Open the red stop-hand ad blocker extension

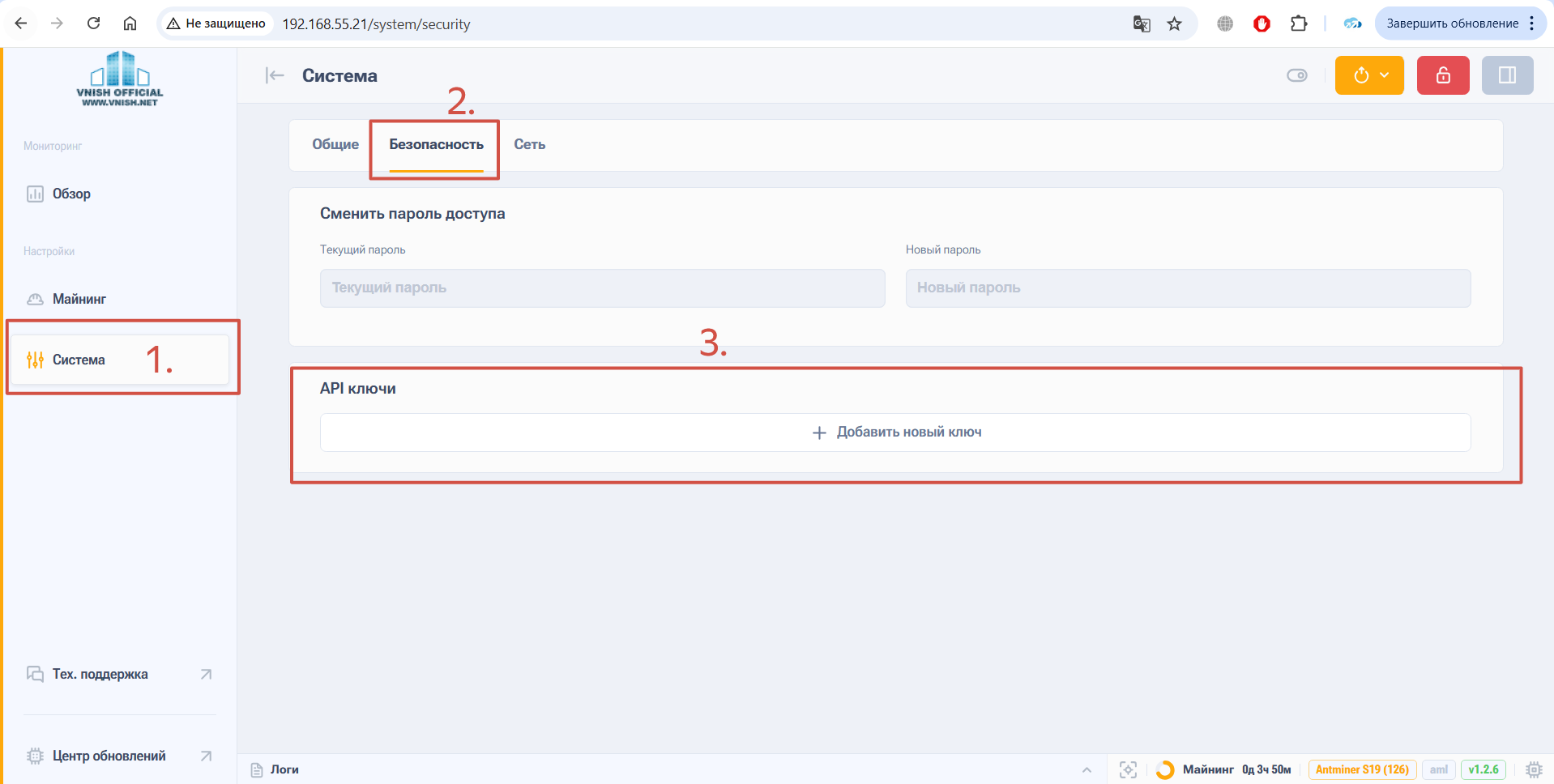[1262, 23]
